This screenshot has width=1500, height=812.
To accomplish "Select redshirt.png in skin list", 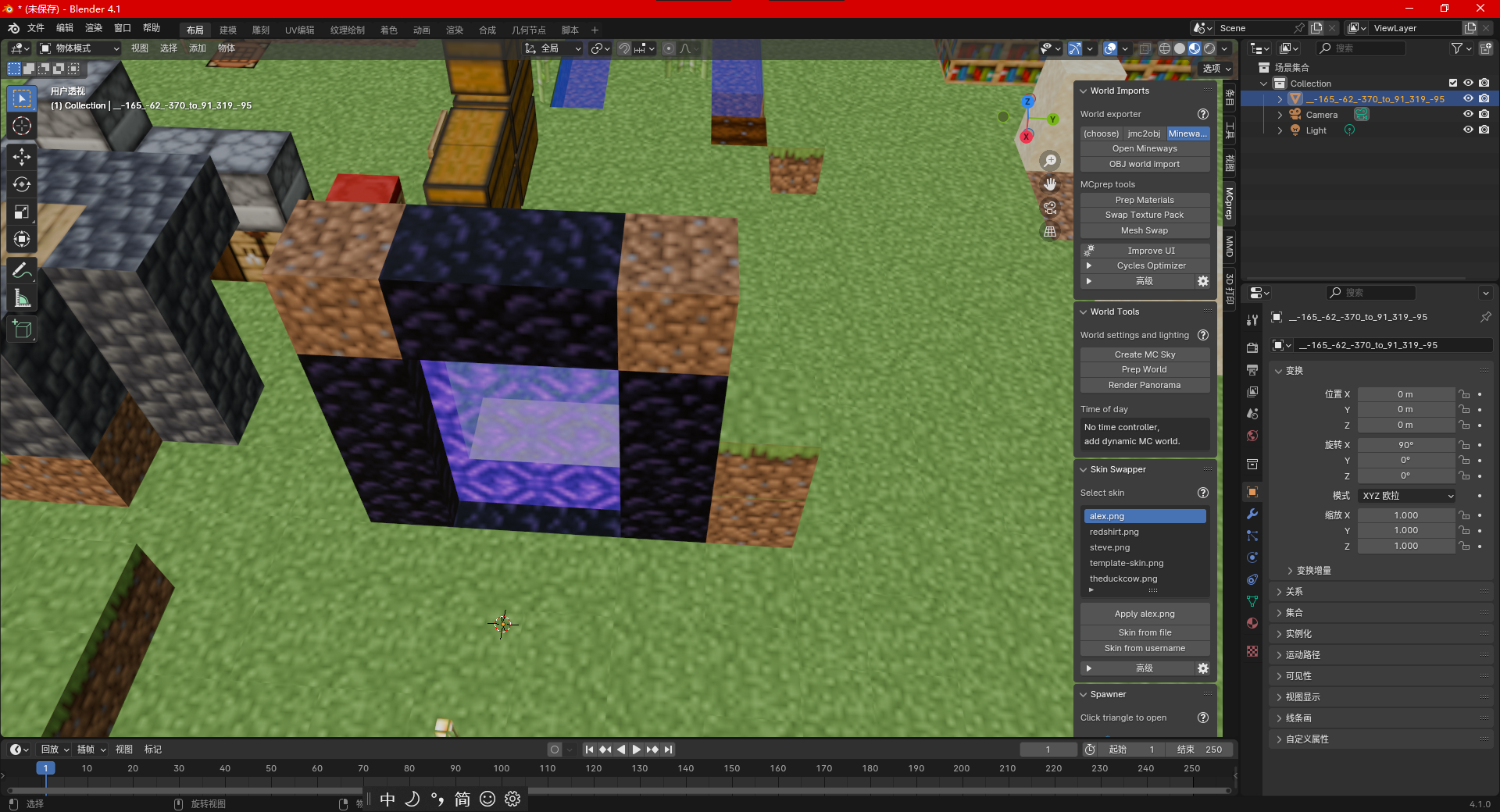I will (x=1145, y=532).
